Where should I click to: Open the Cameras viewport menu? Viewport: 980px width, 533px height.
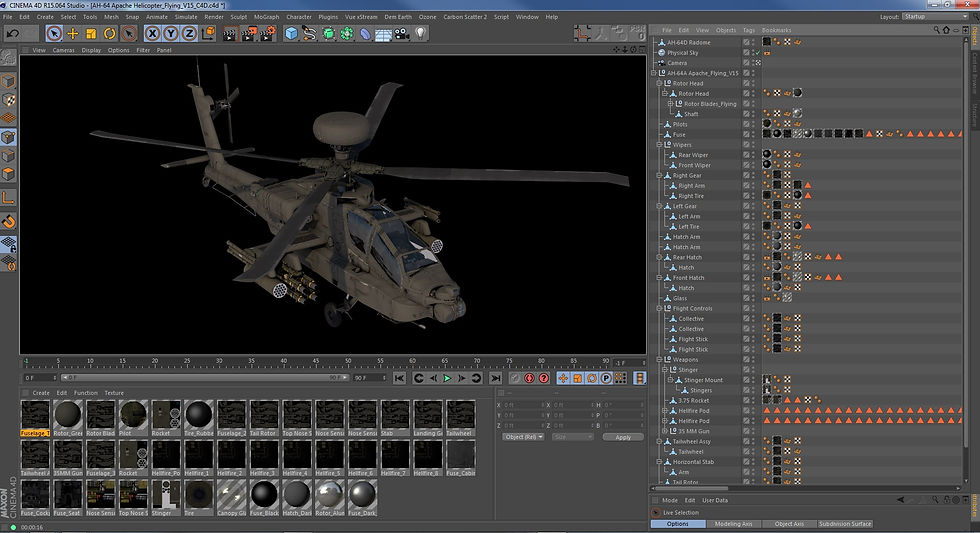coord(63,50)
